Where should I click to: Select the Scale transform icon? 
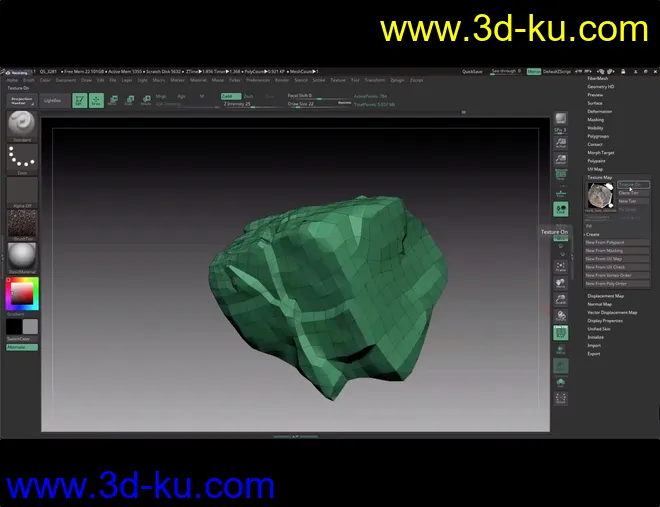point(129,100)
